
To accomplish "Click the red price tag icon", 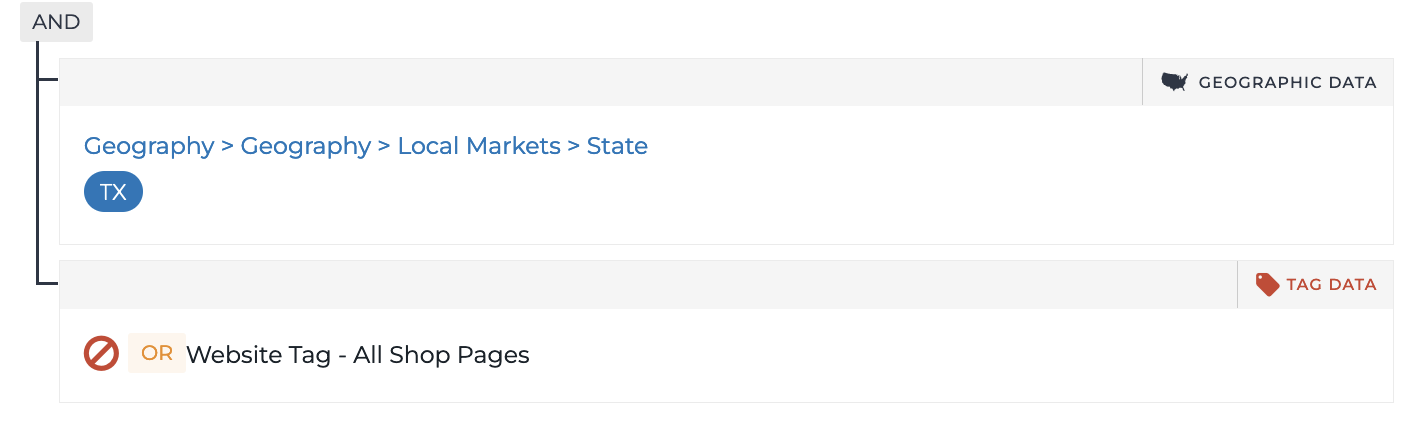I will pyautogui.click(x=1267, y=285).
